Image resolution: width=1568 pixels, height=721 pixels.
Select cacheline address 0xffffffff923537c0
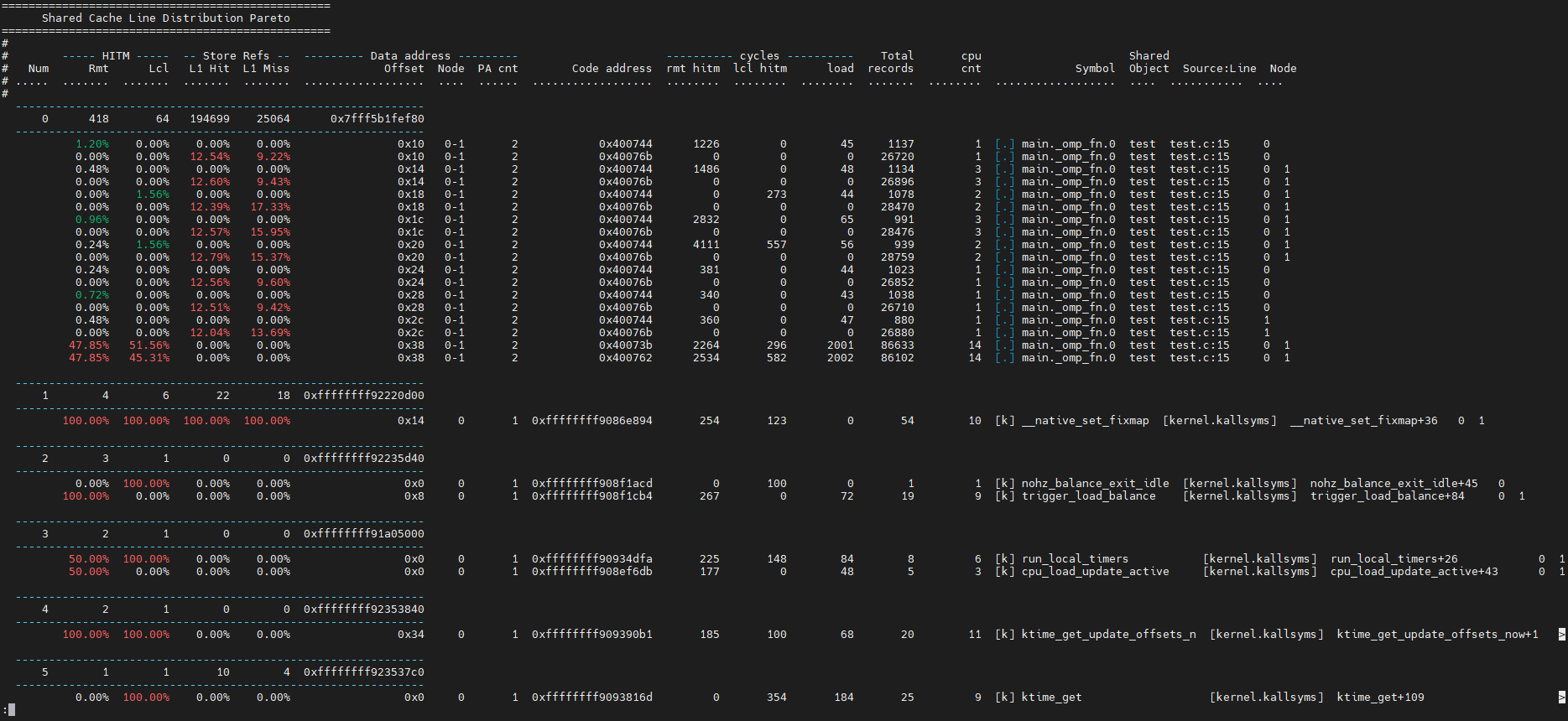click(364, 672)
